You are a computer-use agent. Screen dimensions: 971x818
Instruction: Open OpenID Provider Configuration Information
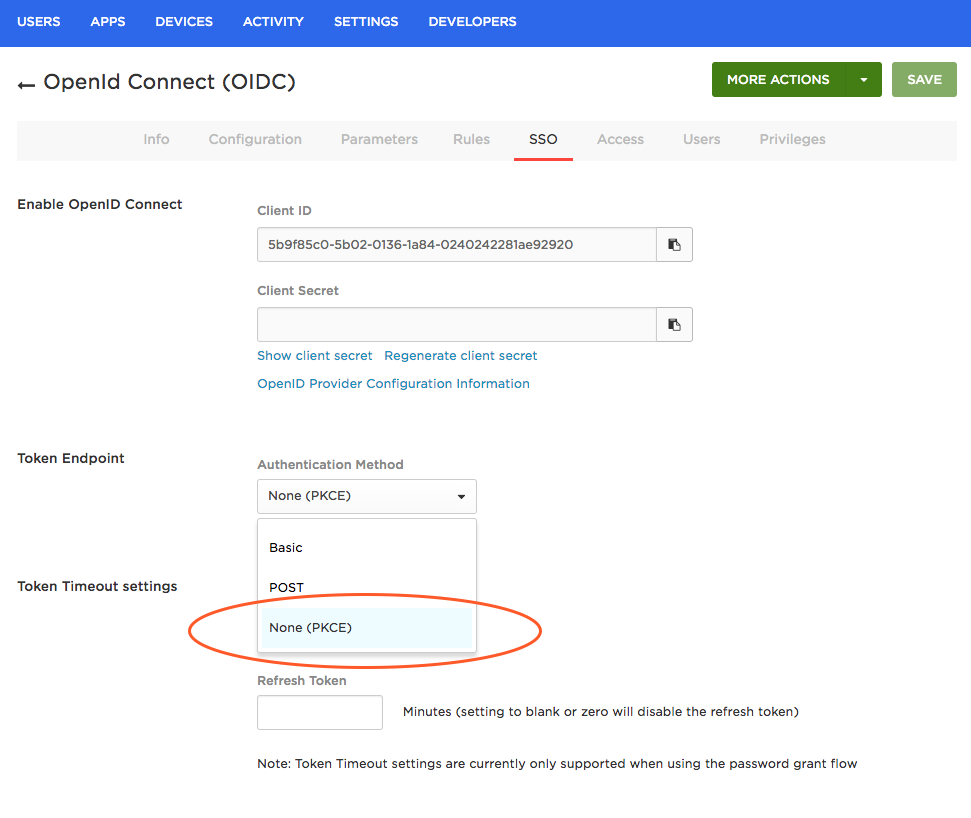[393, 383]
